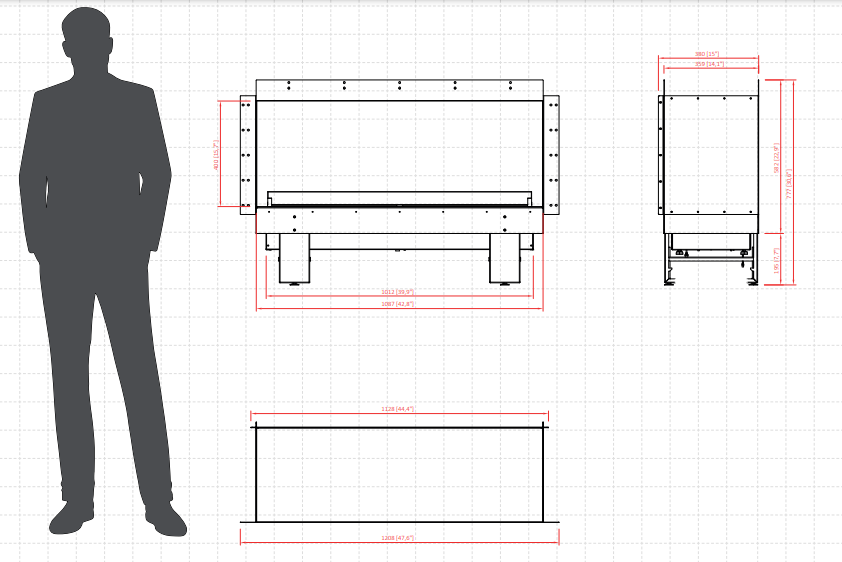842x562 pixels.
Task: Click the 359 [14,1"] depth dimension
Action: tap(709, 64)
